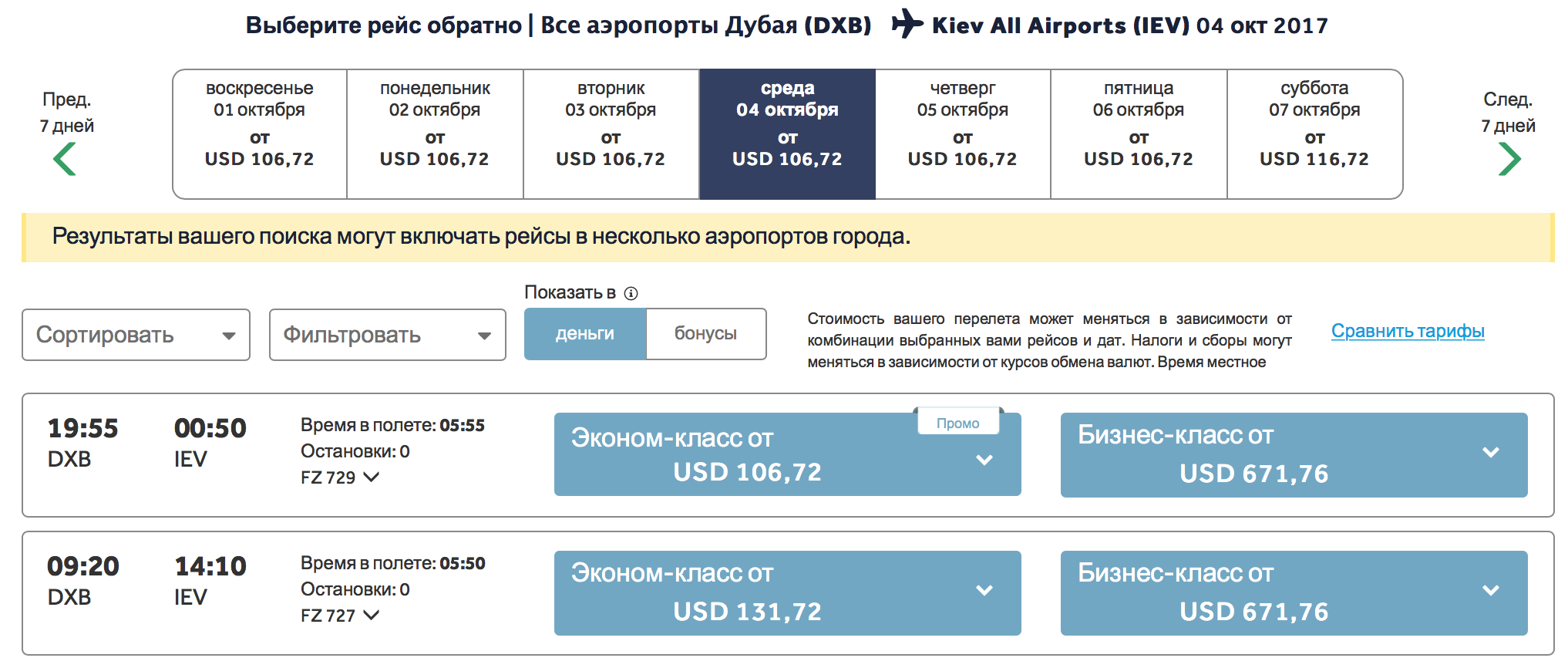Go to previous 7 days arrow
Screen dimensions: 1568x668
(65, 160)
